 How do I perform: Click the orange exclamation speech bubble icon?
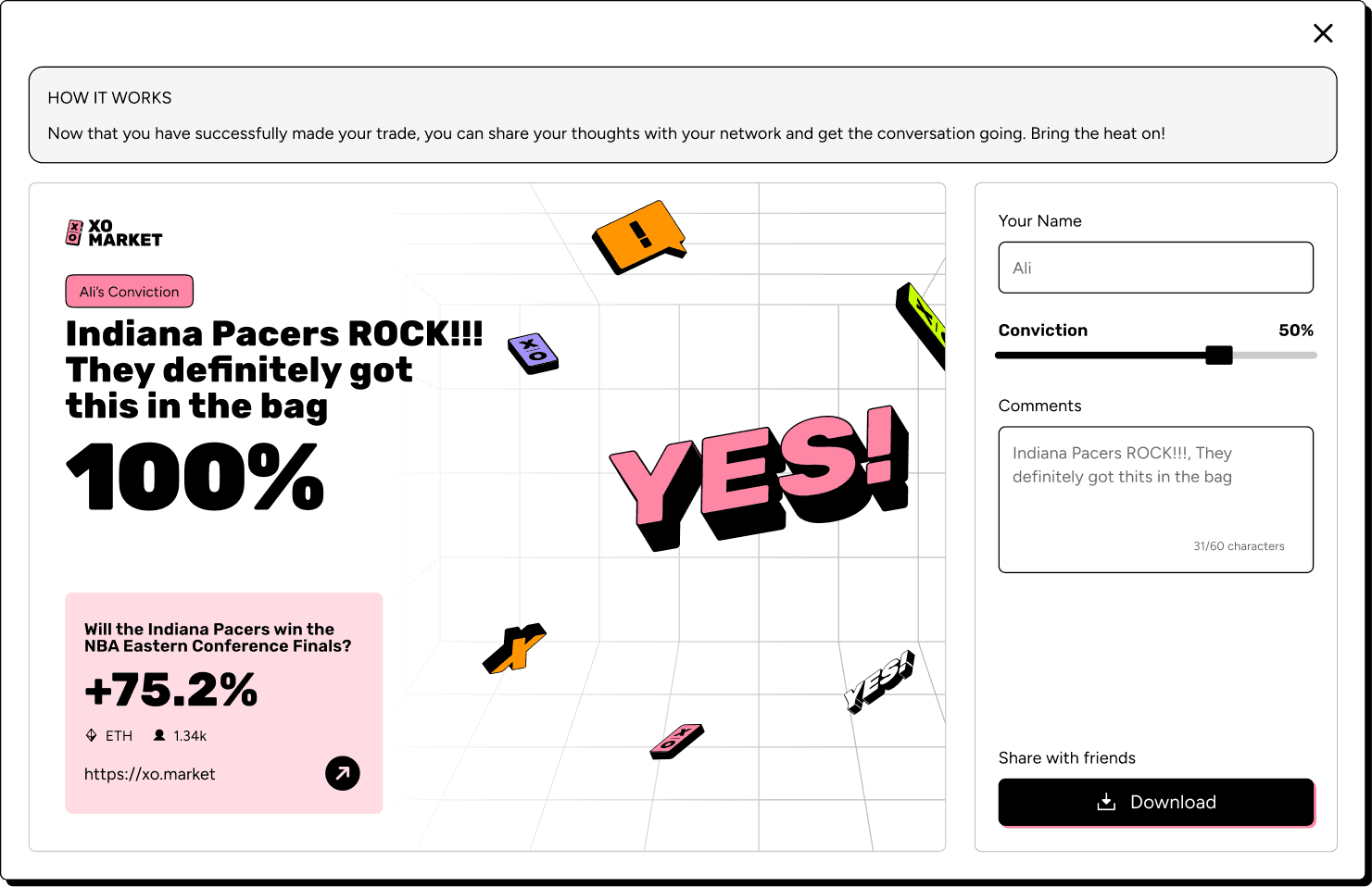(x=639, y=237)
